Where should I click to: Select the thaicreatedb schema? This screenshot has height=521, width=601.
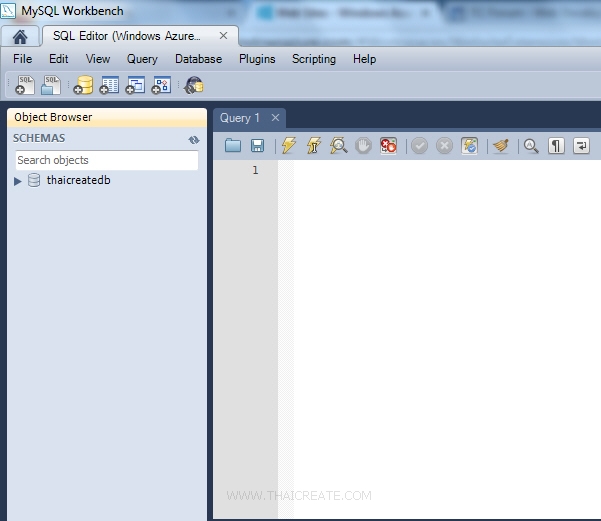(79, 180)
